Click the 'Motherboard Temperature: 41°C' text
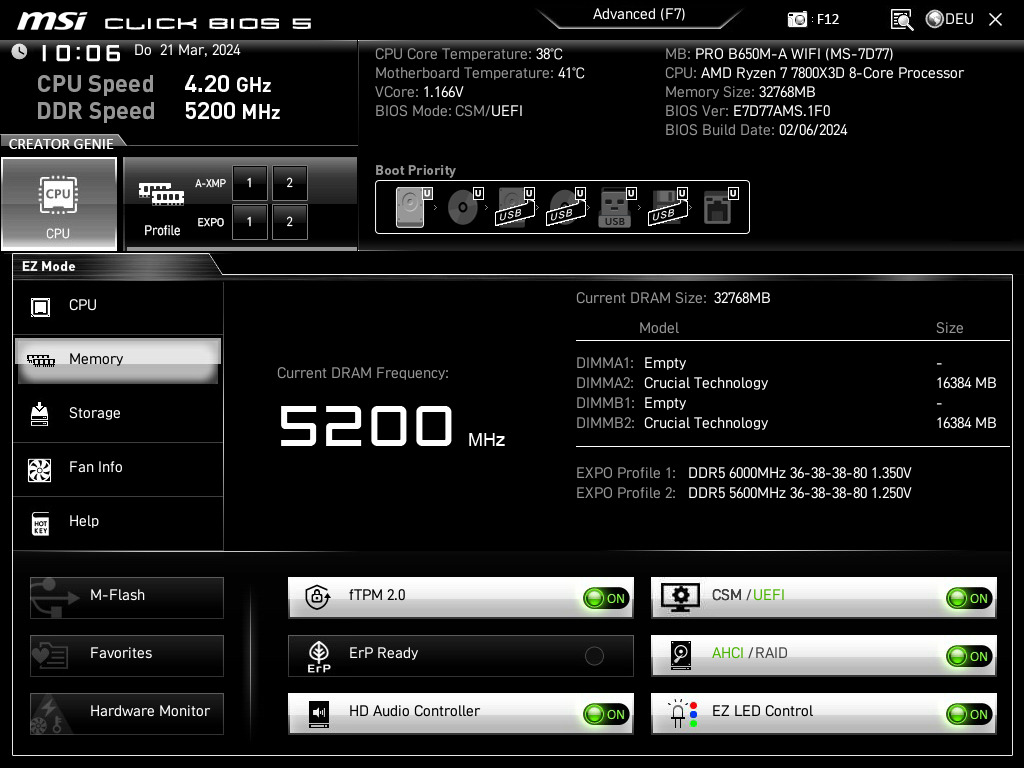 coord(480,73)
